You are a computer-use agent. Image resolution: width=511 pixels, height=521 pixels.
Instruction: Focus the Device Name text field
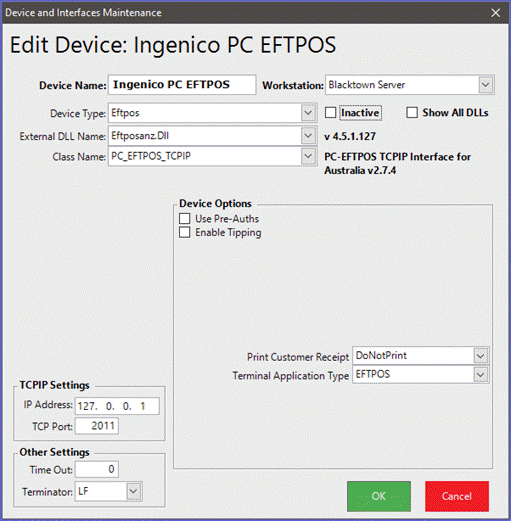pos(182,85)
